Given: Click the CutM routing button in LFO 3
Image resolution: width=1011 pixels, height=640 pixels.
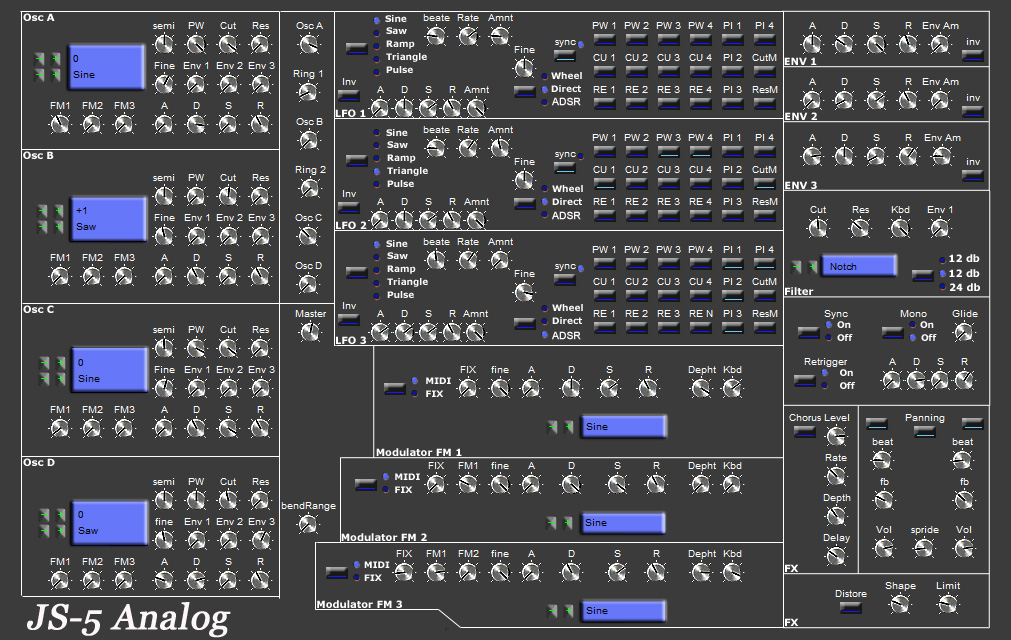Looking at the screenshot, I should pos(764,296).
